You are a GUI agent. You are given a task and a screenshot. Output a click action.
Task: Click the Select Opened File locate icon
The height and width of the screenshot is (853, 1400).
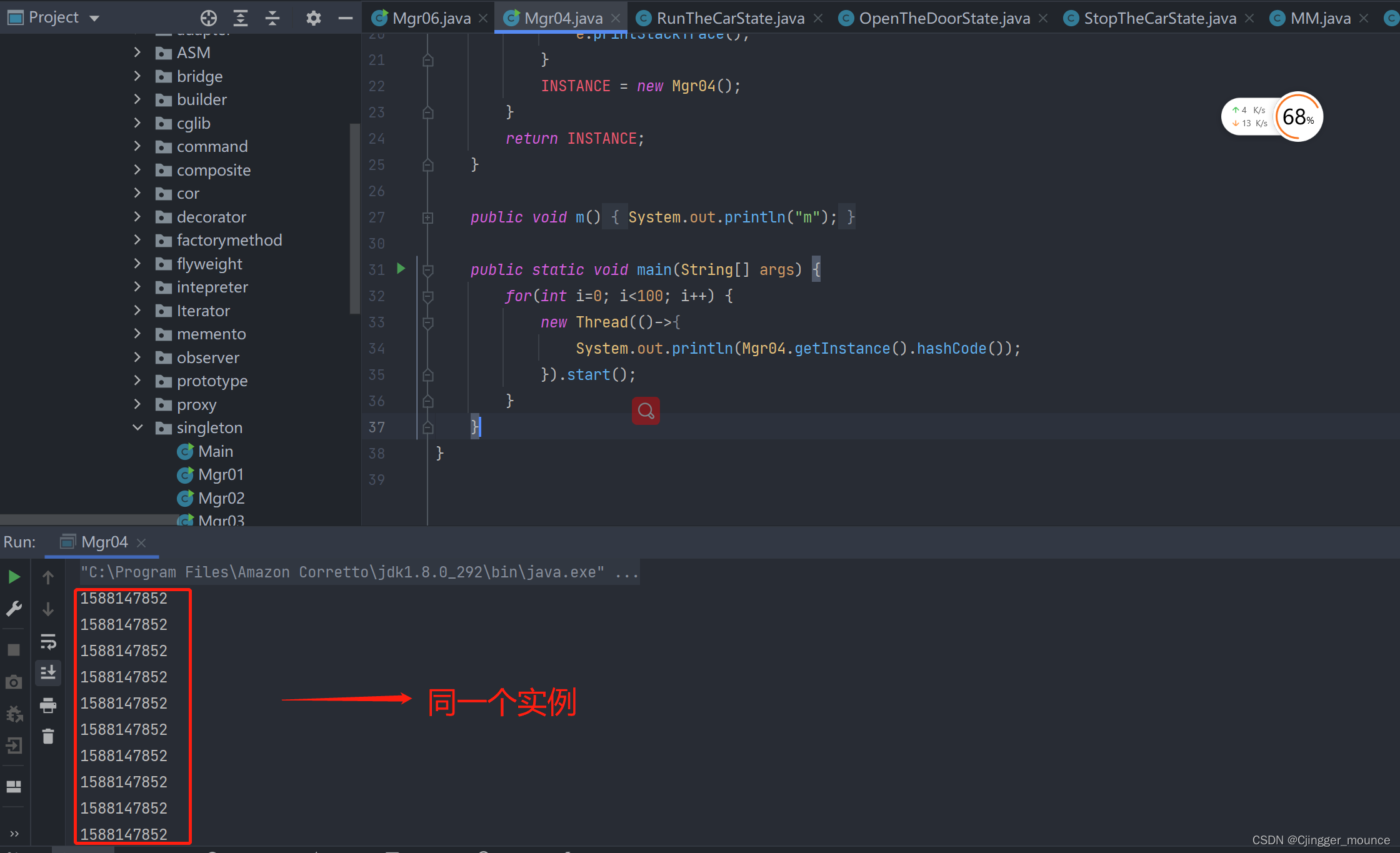click(x=209, y=18)
